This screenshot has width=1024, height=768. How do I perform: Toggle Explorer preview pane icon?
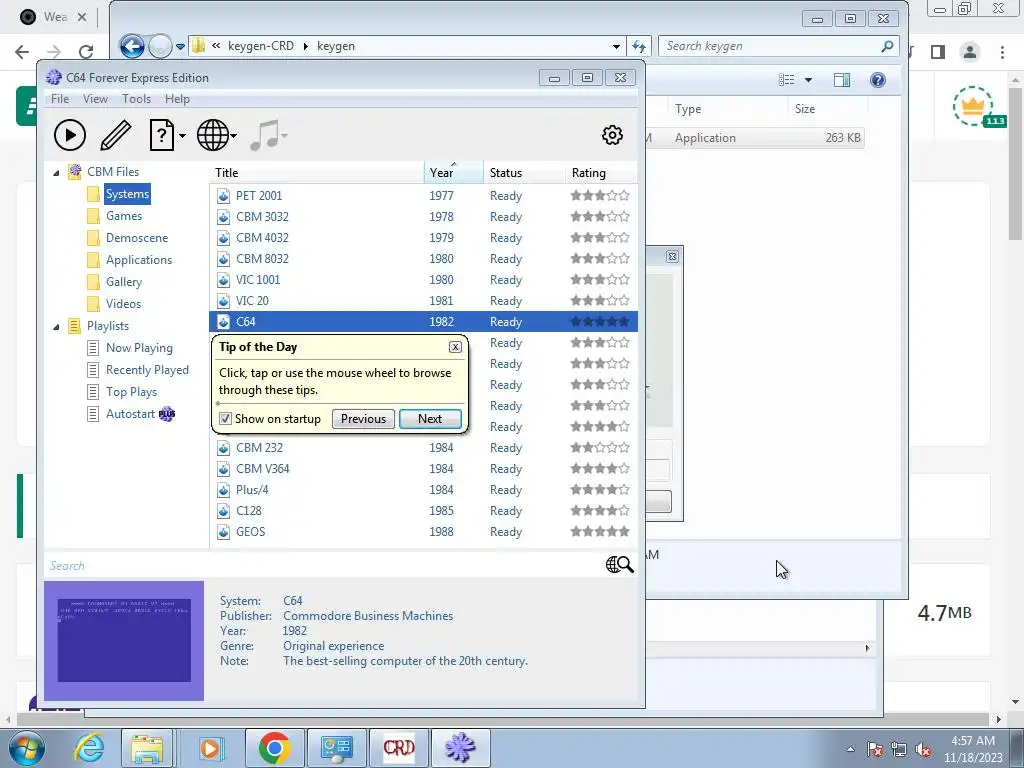pos(842,80)
